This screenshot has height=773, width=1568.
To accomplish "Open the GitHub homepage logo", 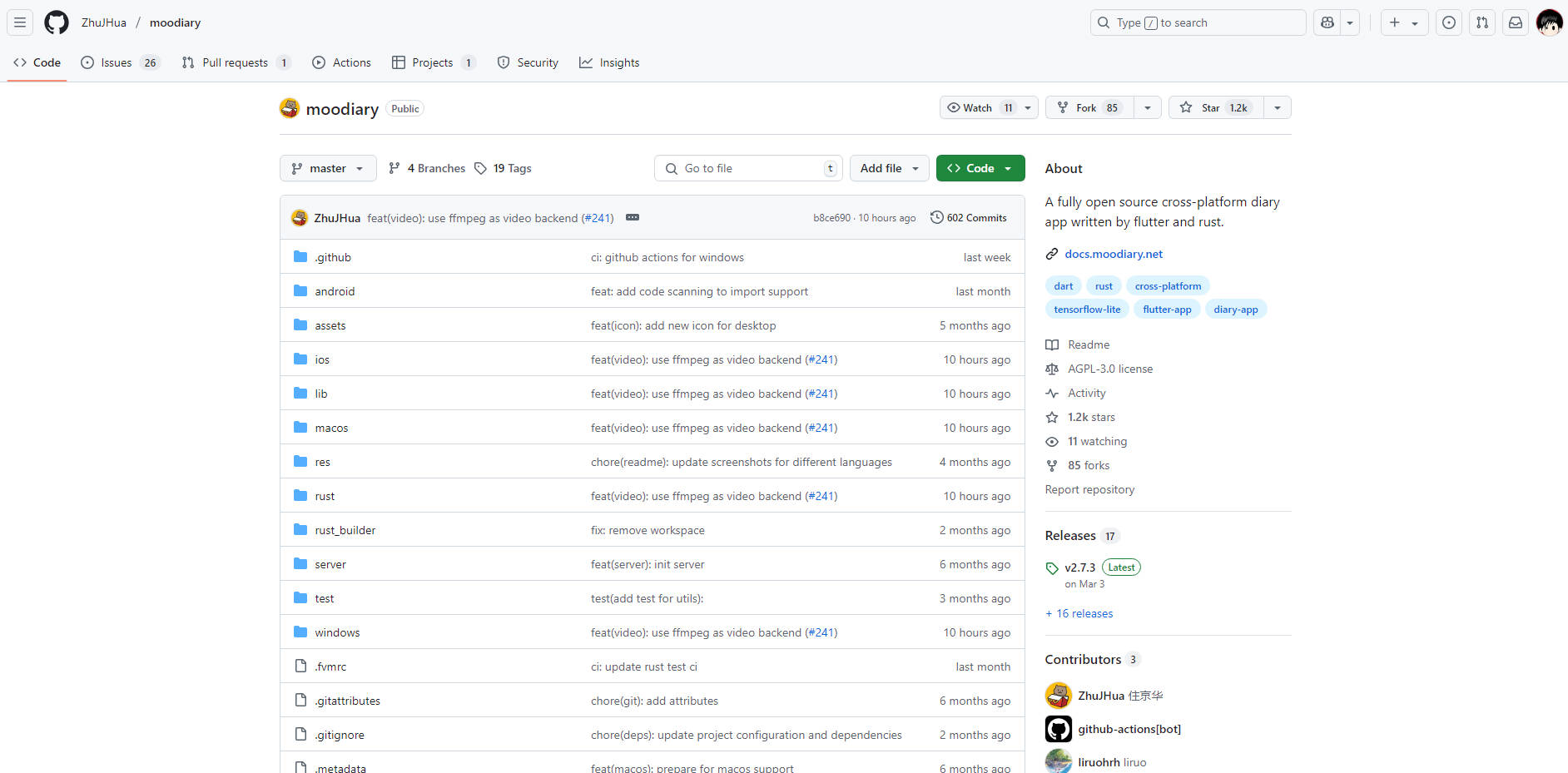I will point(57,22).
